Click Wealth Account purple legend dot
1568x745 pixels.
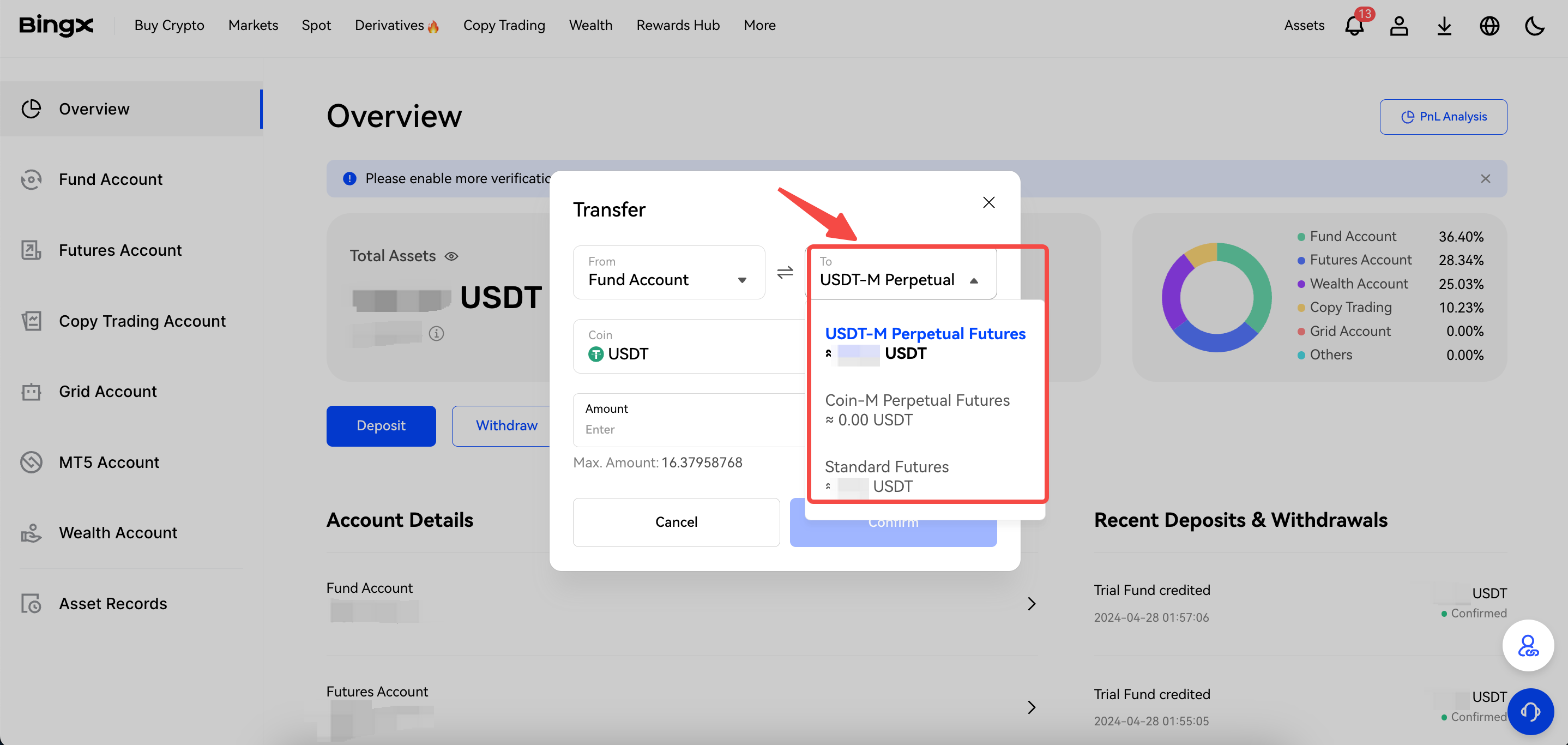tap(1301, 284)
